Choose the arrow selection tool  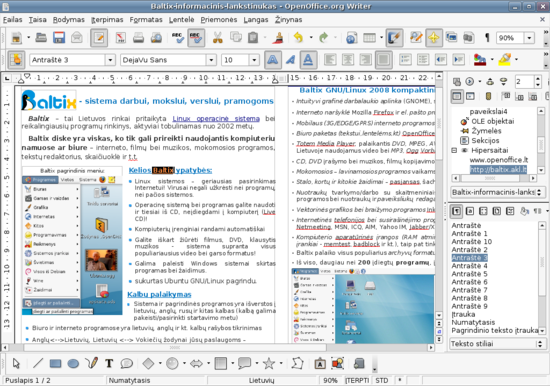point(16,363)
